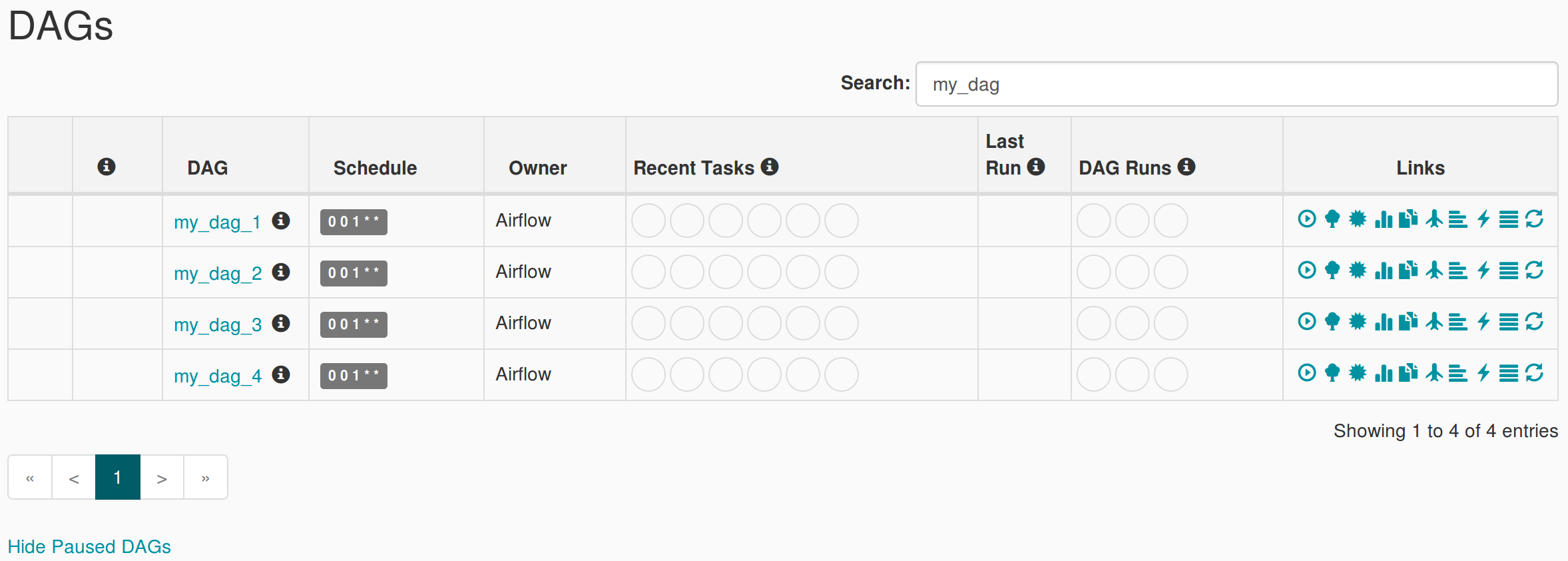Open Graph View icon for my_dag_3
This screenshot has height=561, width=1568.
[1358, 322]
